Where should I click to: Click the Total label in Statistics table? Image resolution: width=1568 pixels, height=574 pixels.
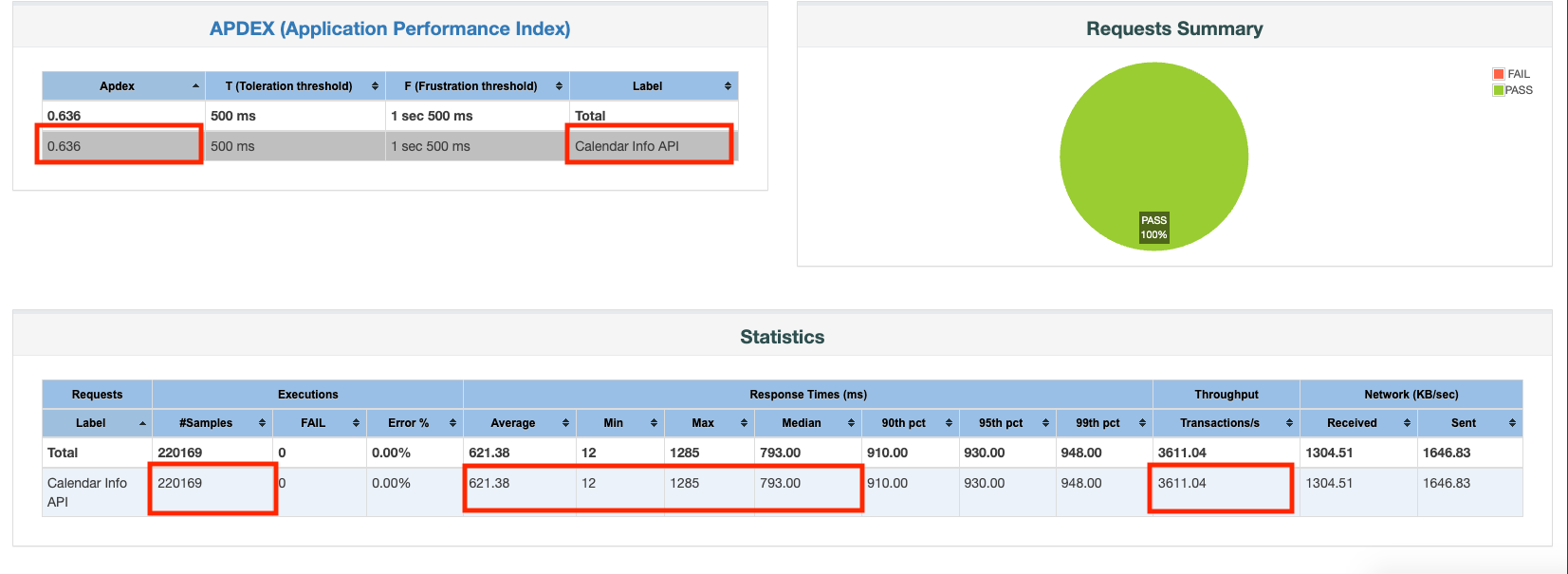pyautogui.click(x=63, y=453)
